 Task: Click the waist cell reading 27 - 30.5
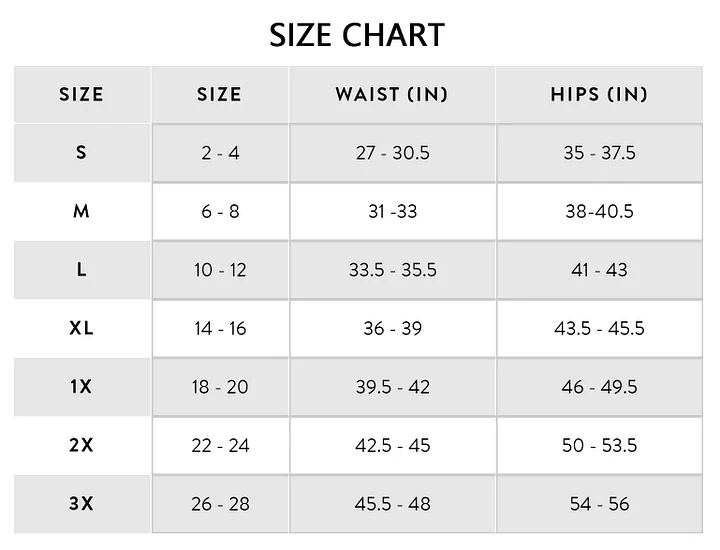point(392,153)
